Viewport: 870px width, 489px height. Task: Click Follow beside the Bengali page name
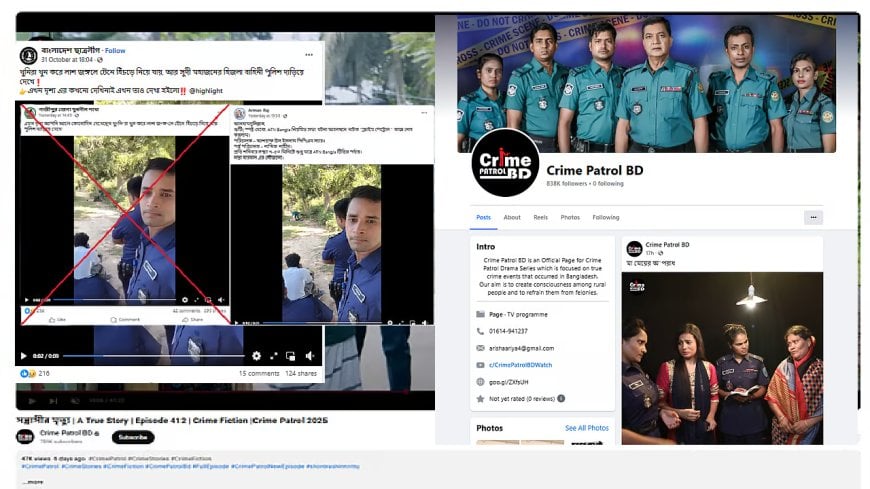pos(115,51)
